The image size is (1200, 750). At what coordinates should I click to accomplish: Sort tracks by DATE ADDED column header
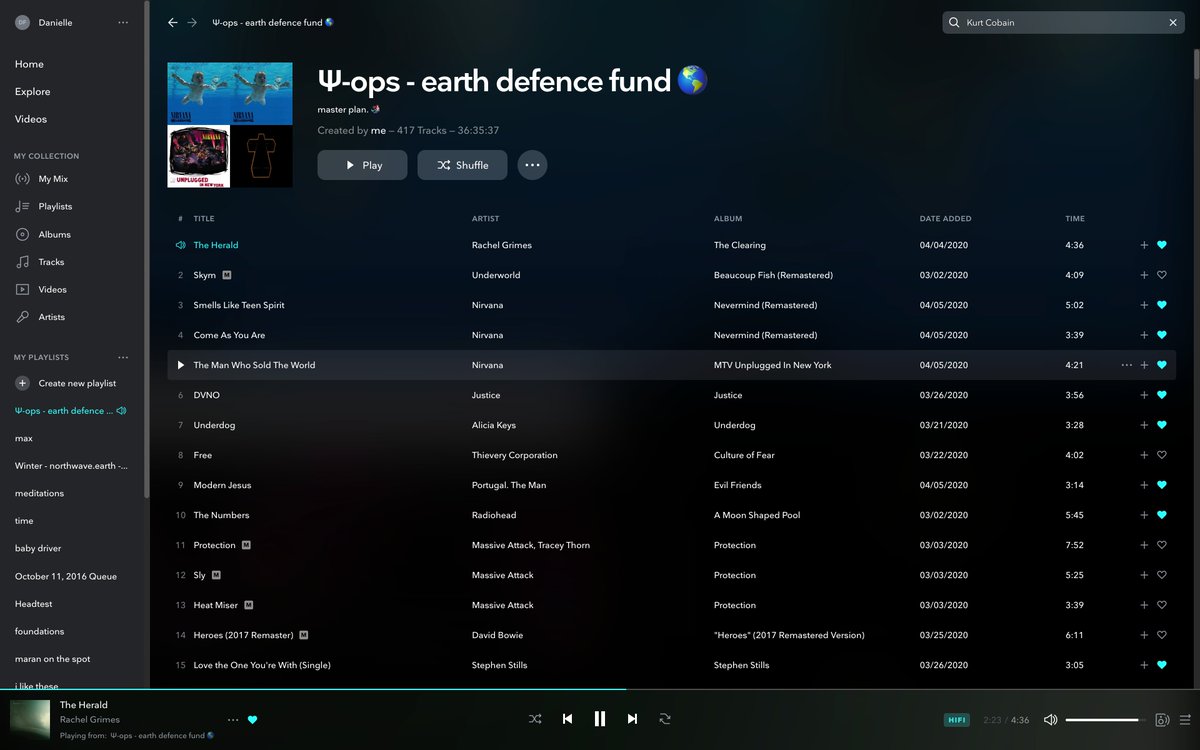pyautogui.click(x=945, y=218)
